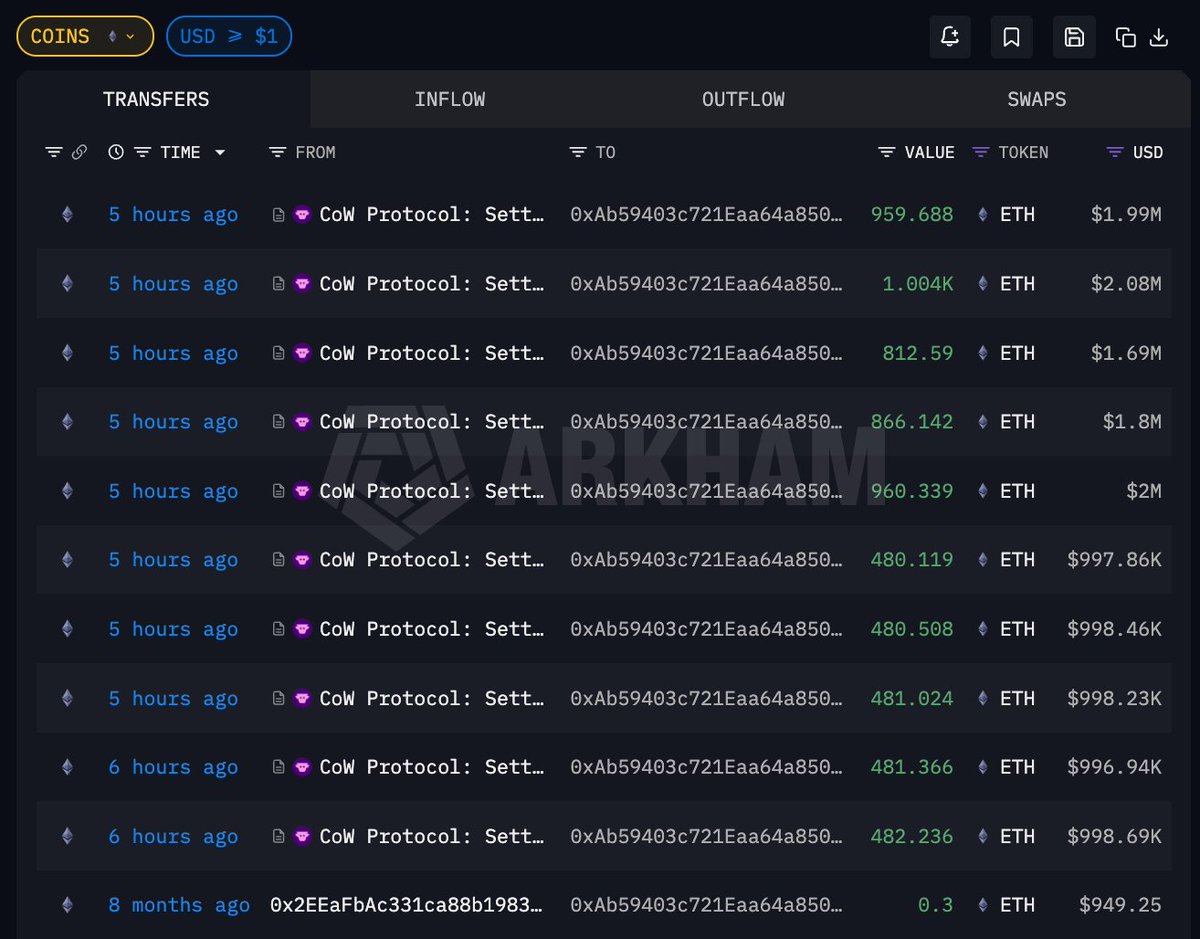Switch to the SWAPS tab
Screen dimensions: 1200x939
click(x=1037, y=99)
